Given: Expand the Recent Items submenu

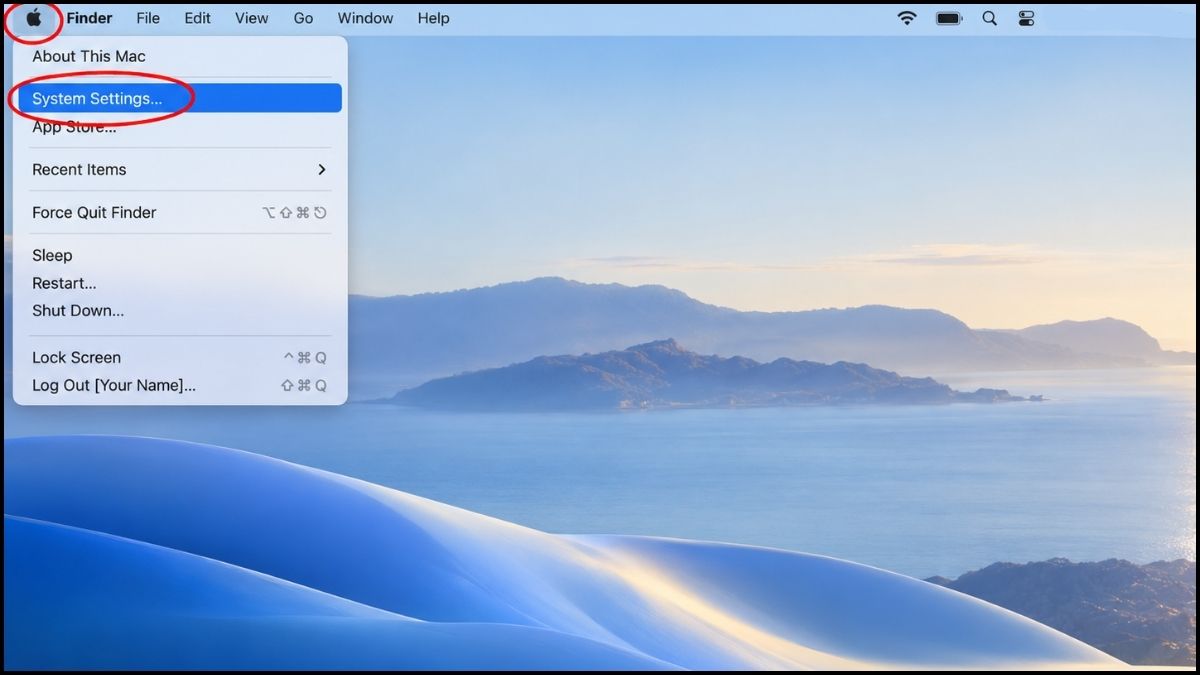Looking at the screenshot, I should pyautogui.click(x=180, y=169).
